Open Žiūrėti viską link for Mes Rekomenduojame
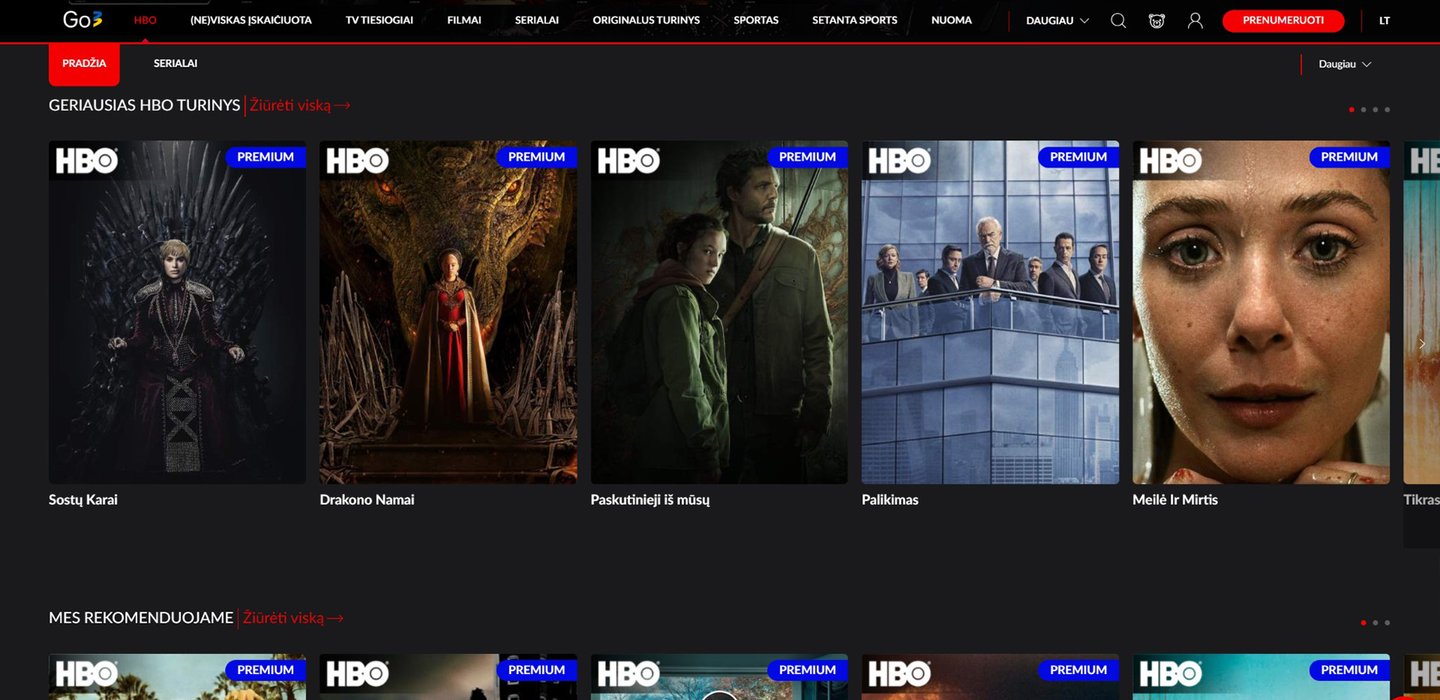The image size is (1440, 700). (283, 618)
